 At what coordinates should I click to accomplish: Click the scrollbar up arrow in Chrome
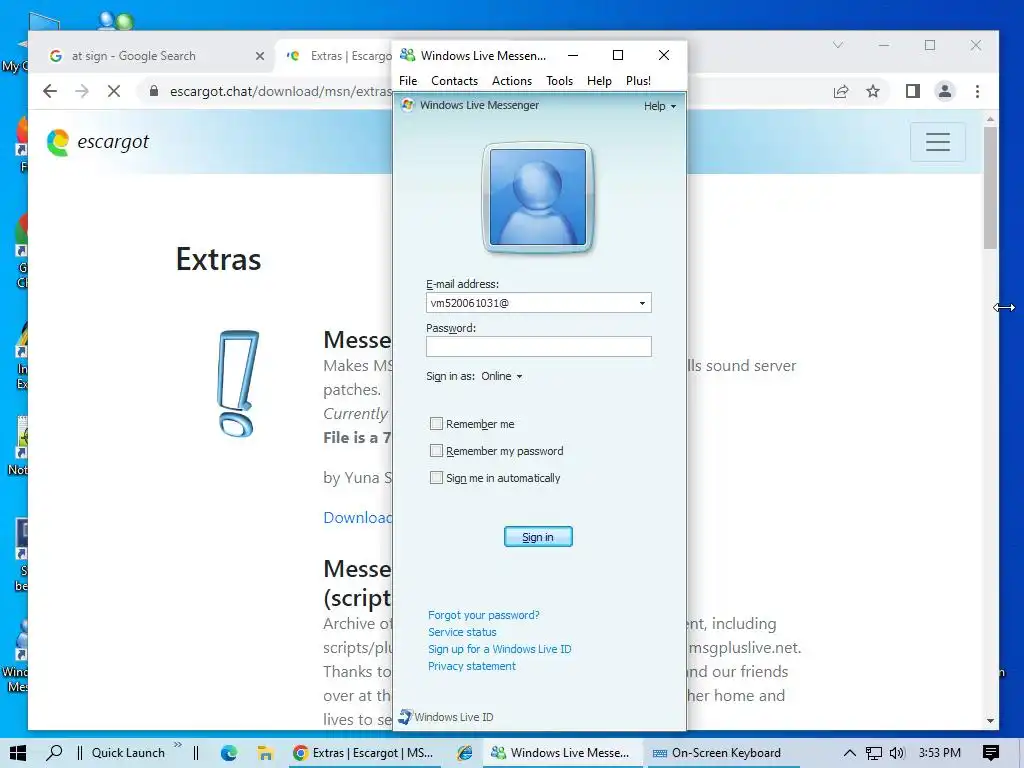pos(990,119)
